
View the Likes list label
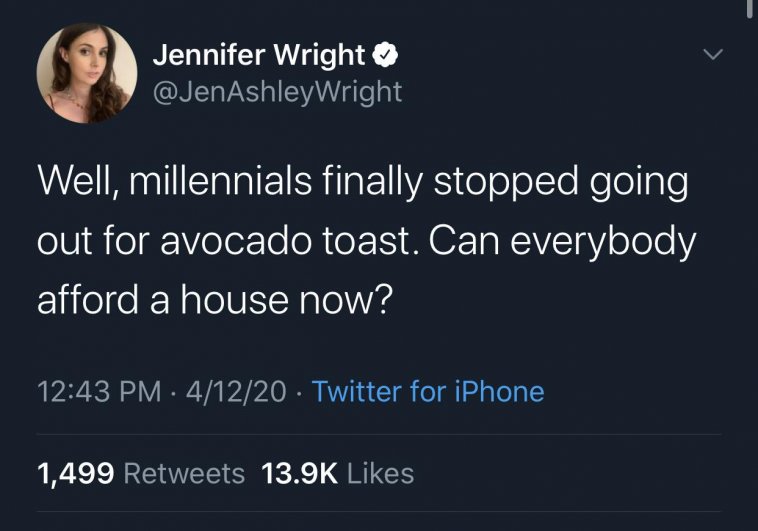(380, 472)
